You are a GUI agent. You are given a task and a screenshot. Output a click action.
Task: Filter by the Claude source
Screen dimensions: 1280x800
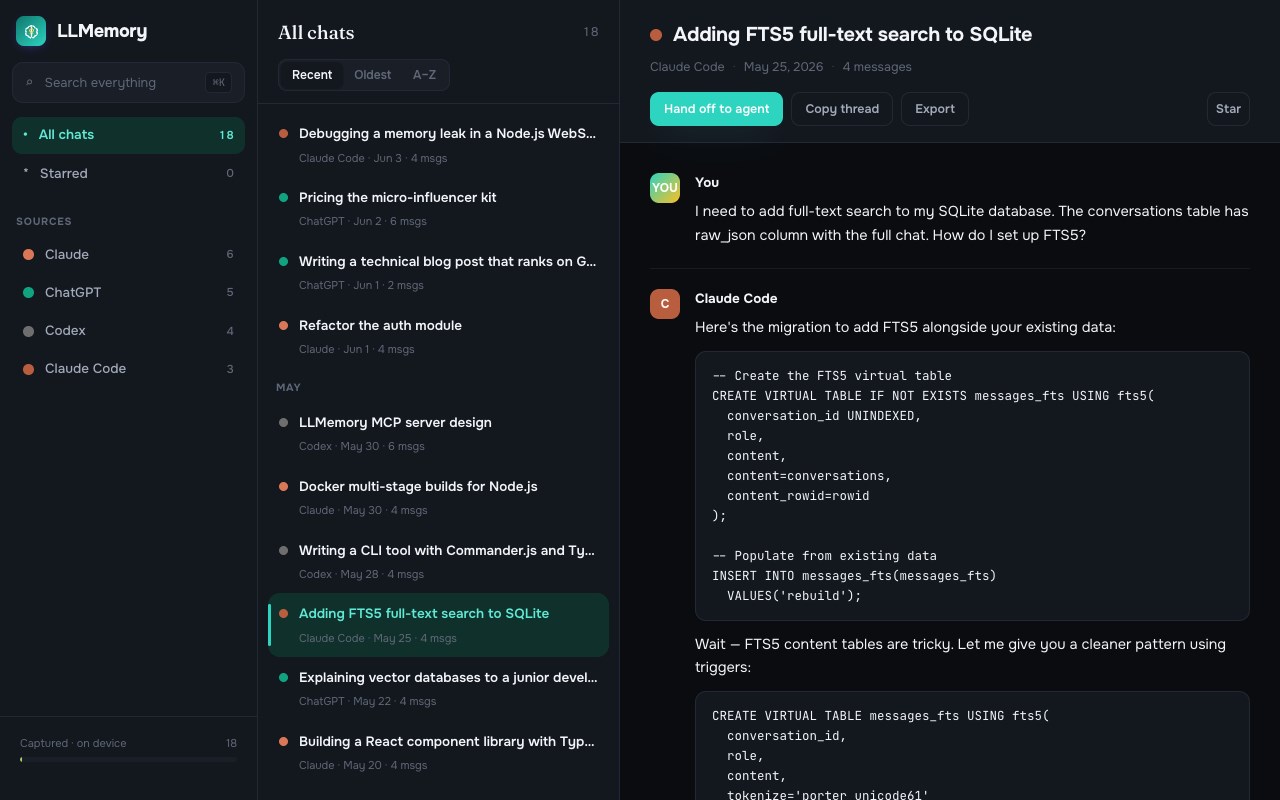coord(128,254)
